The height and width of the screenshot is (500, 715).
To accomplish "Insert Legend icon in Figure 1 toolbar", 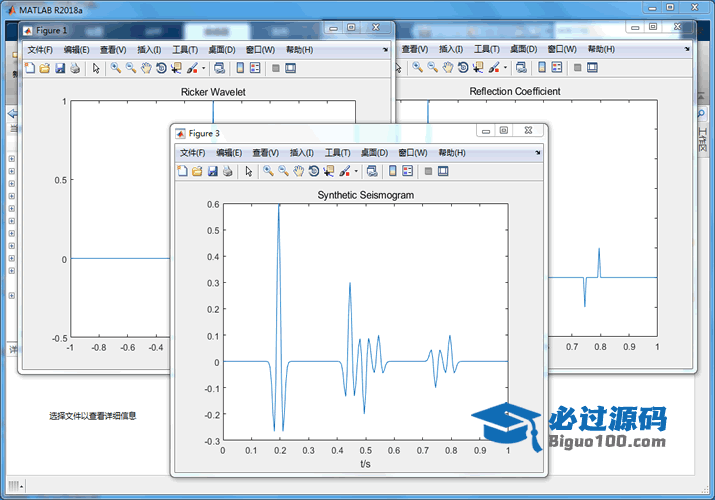I will [255, 68].
